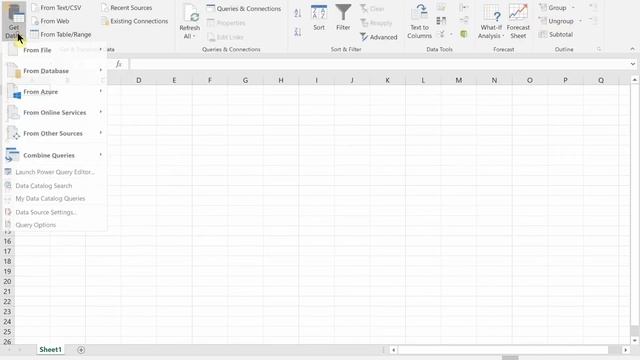Select column K header
Screen dimensions: 640x360
pos(387,80)
